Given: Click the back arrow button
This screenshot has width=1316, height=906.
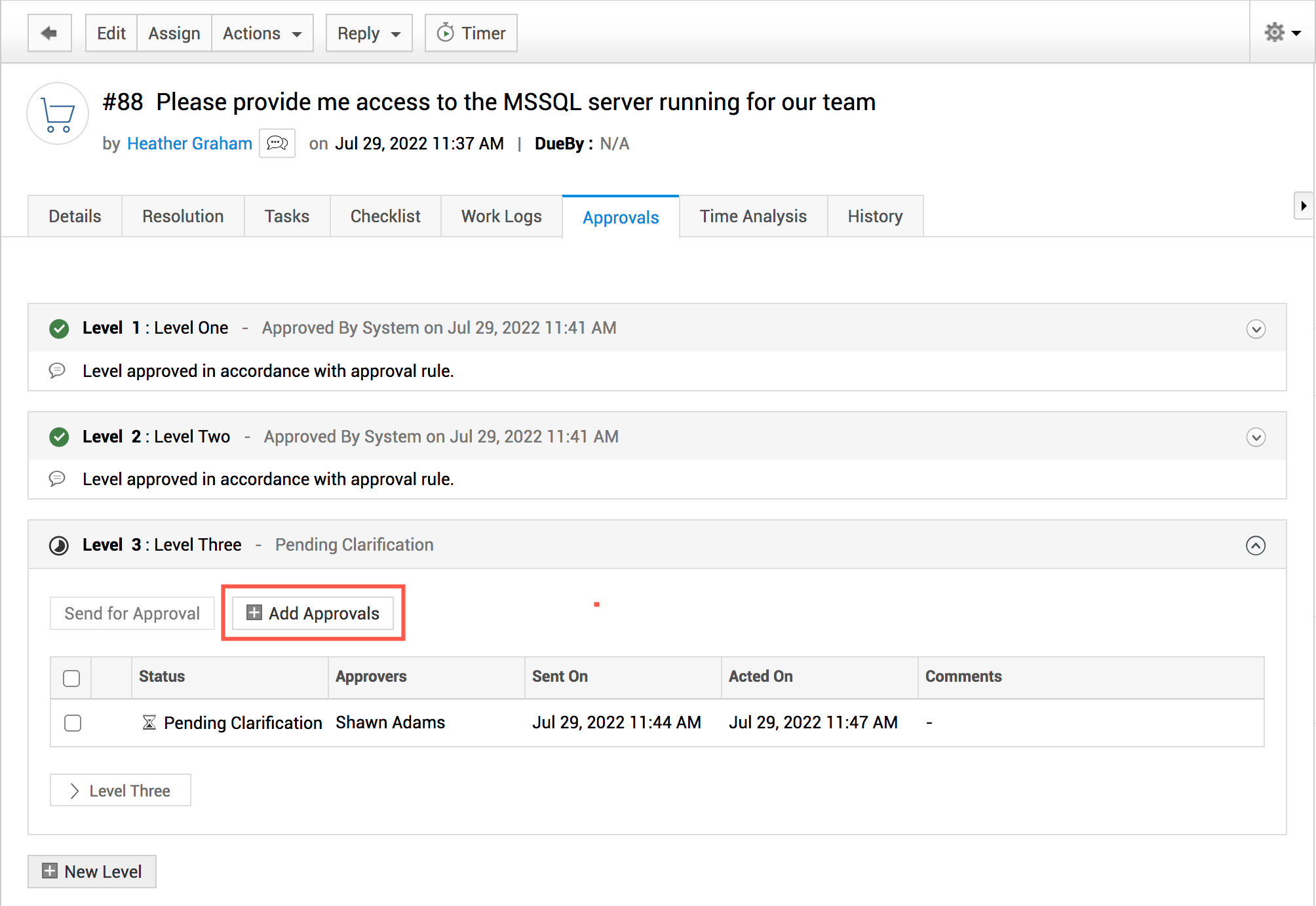Looking at the screenshot, I should [49, 33].
